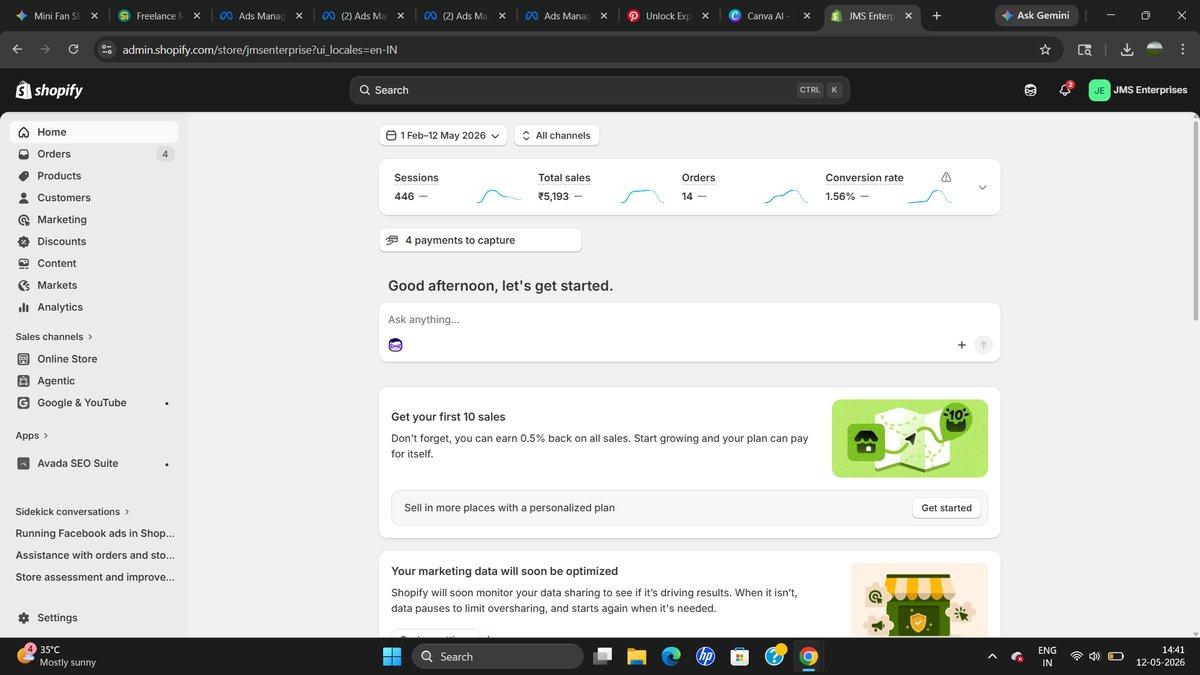Screen dimensions: 1200x675
Task: Click the Shopify admin search bar
Action: point(599,90)
